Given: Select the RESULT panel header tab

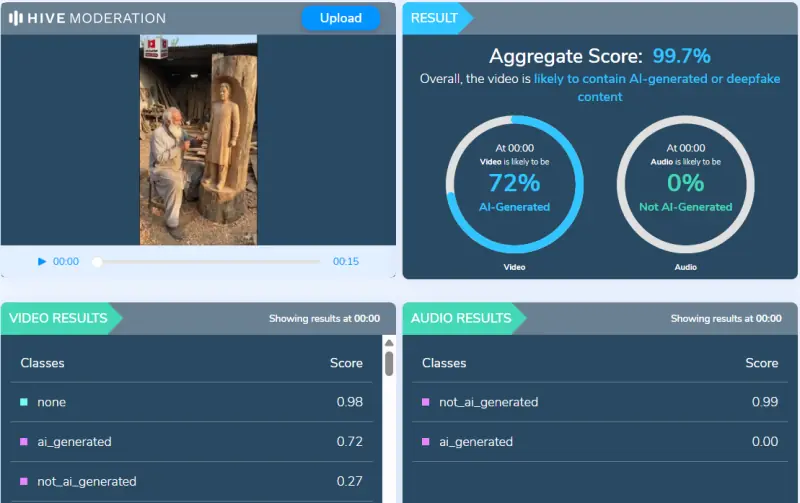Looking at the screenshot, I should pos(435,18).
